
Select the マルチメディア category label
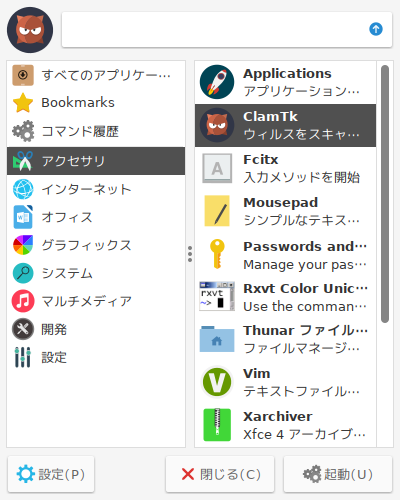86,301
